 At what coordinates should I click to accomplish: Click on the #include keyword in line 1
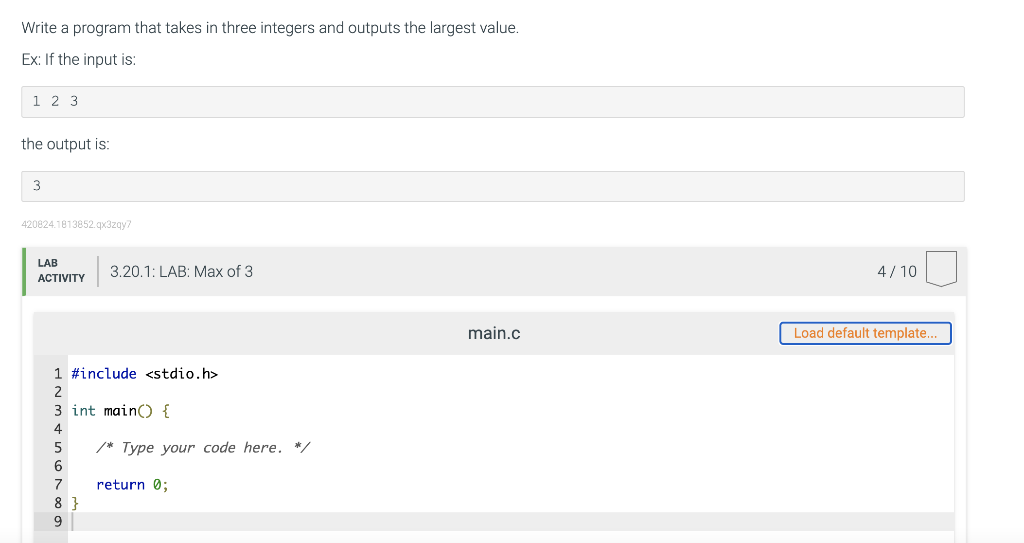(104, 374)
